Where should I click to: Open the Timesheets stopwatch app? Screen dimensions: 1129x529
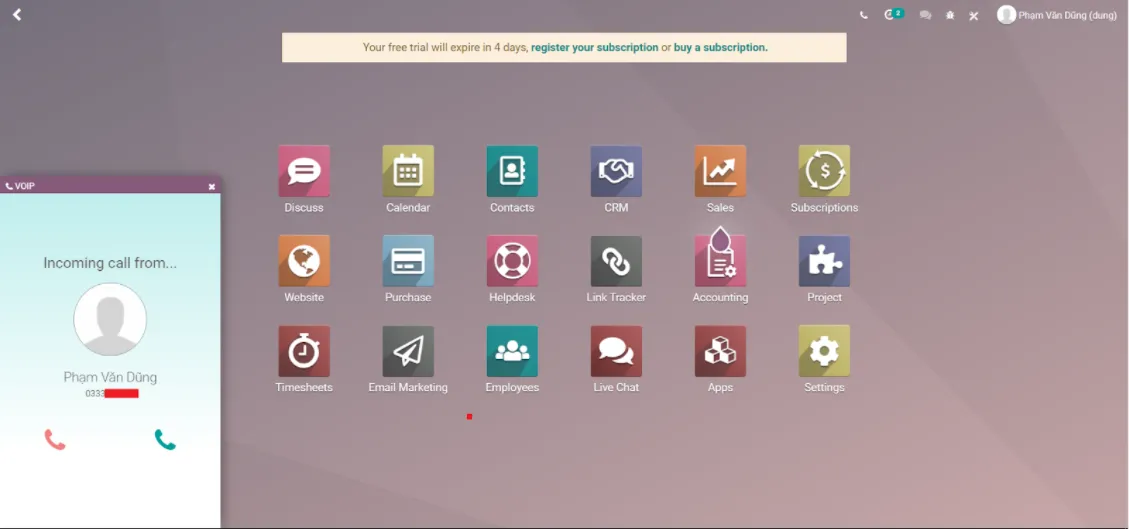tap(304, 351)
